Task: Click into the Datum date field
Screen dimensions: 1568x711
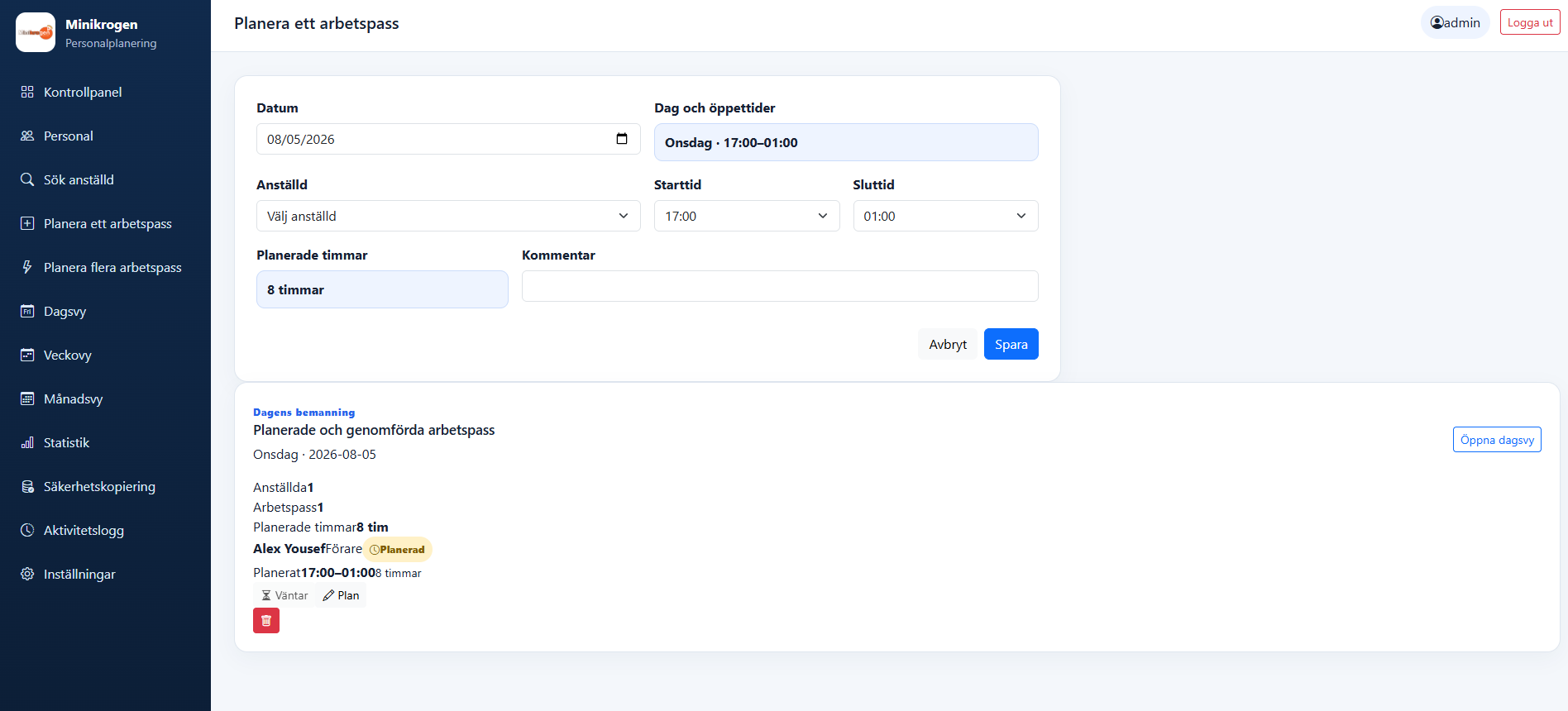Action: [448, 139]
